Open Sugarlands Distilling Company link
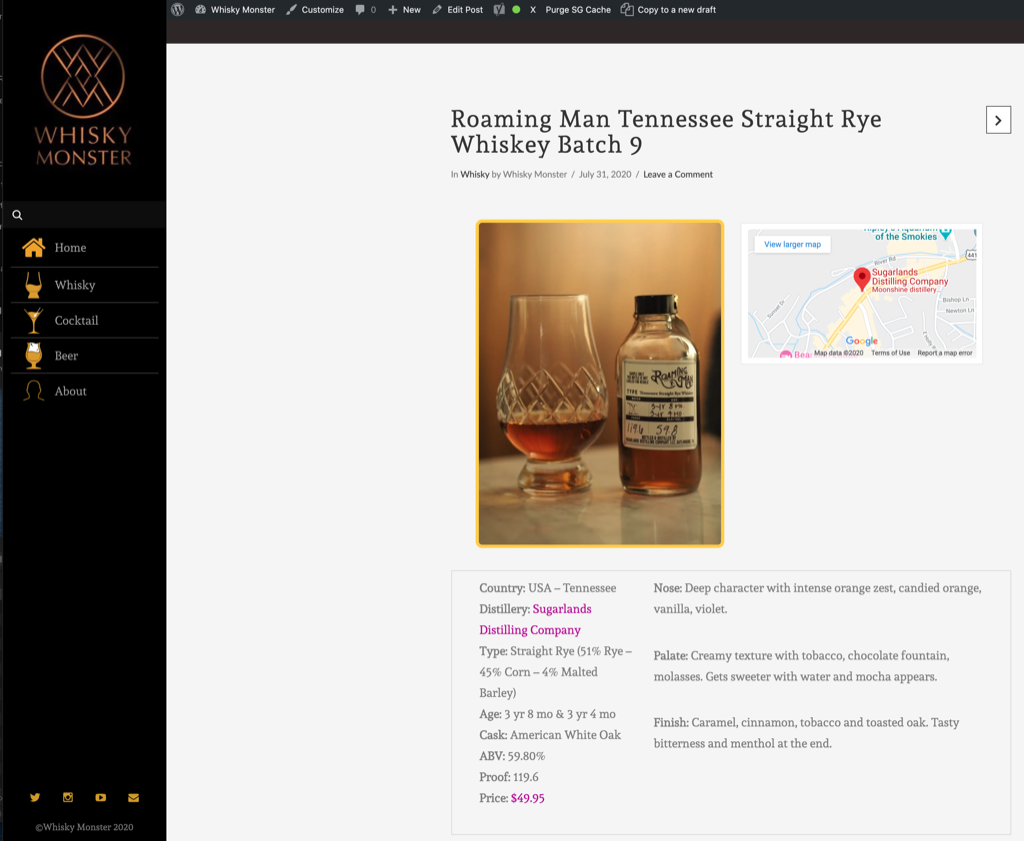 coord(536,619)
